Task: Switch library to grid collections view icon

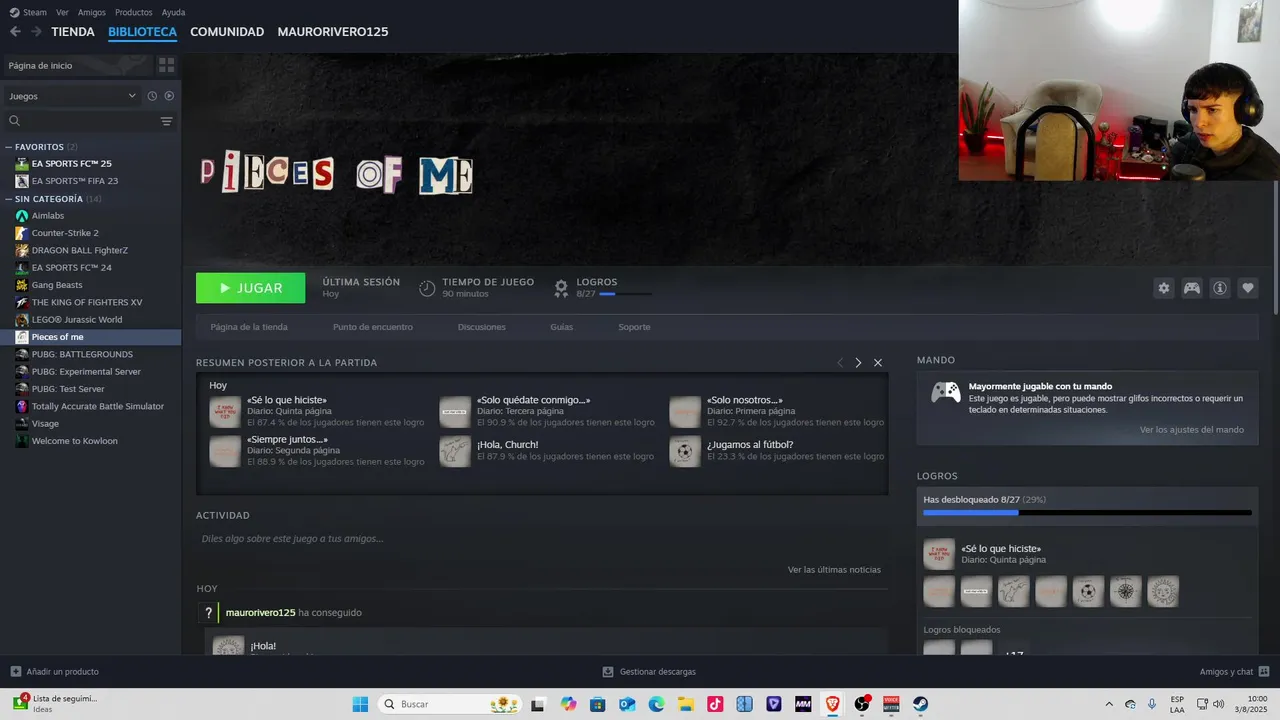Action: click(166, 65)
